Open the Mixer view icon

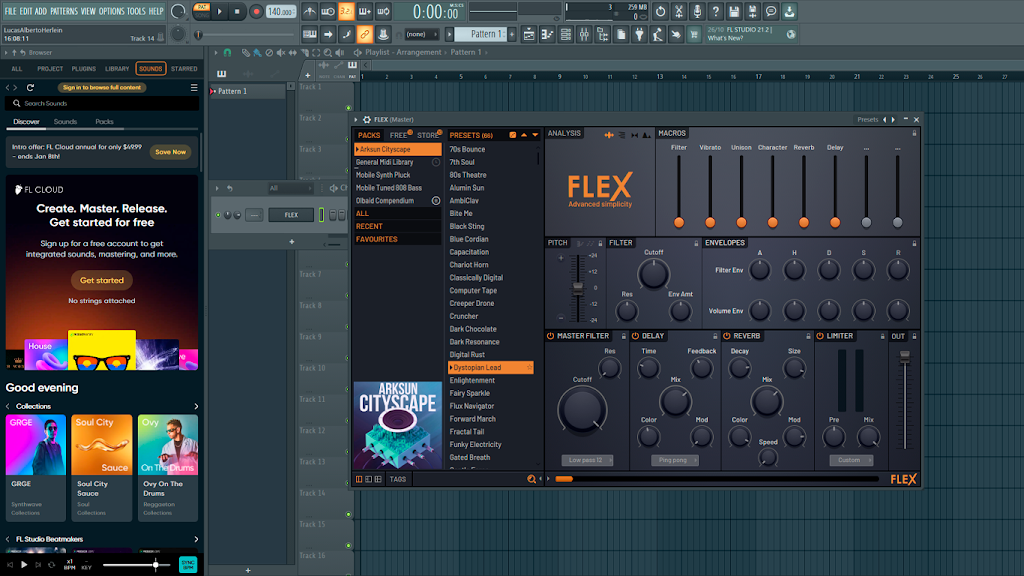(x=584, y=34)
